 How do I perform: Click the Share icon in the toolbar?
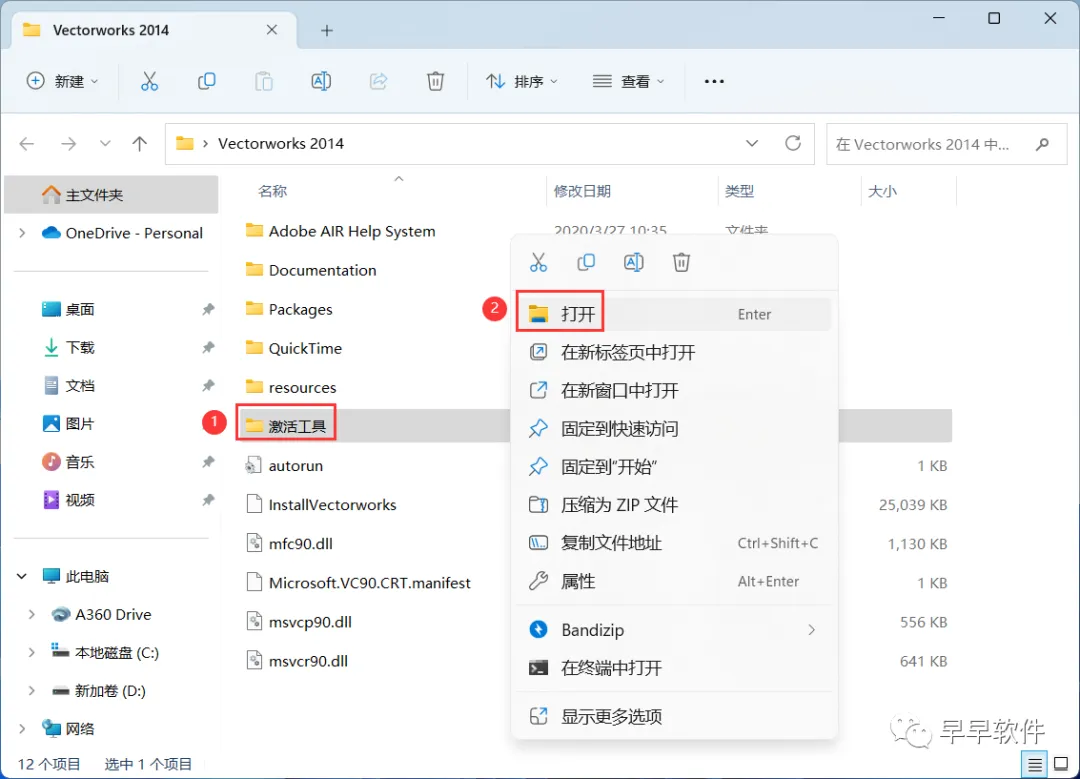[378, 81]
